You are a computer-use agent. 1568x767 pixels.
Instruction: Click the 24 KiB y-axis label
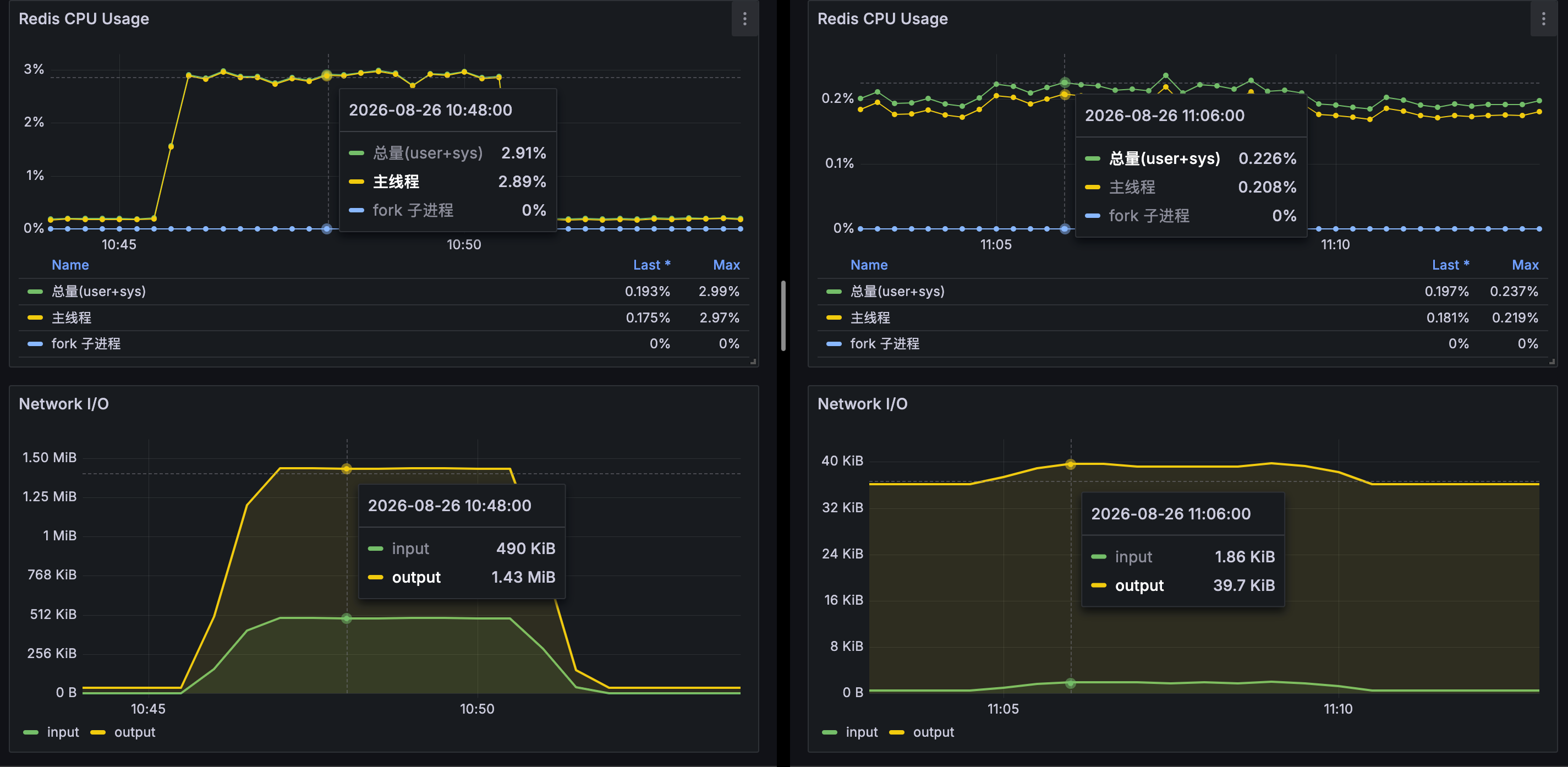coord(842,554)
